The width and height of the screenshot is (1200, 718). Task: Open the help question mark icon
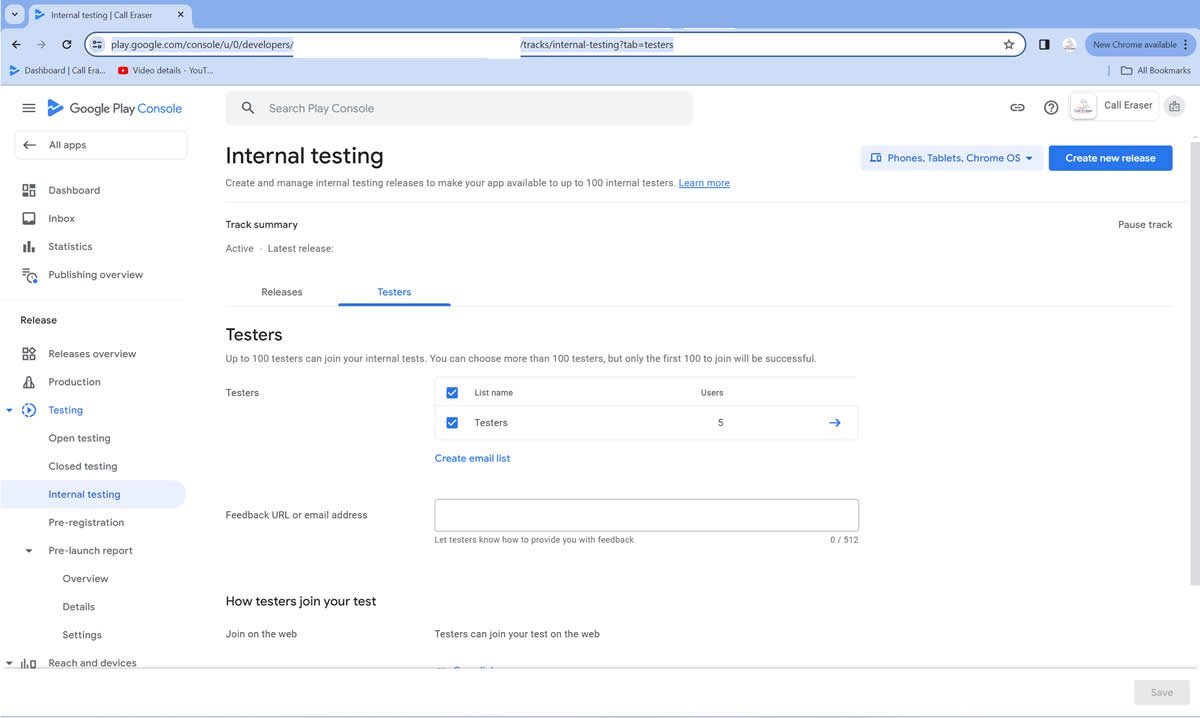1051,108
